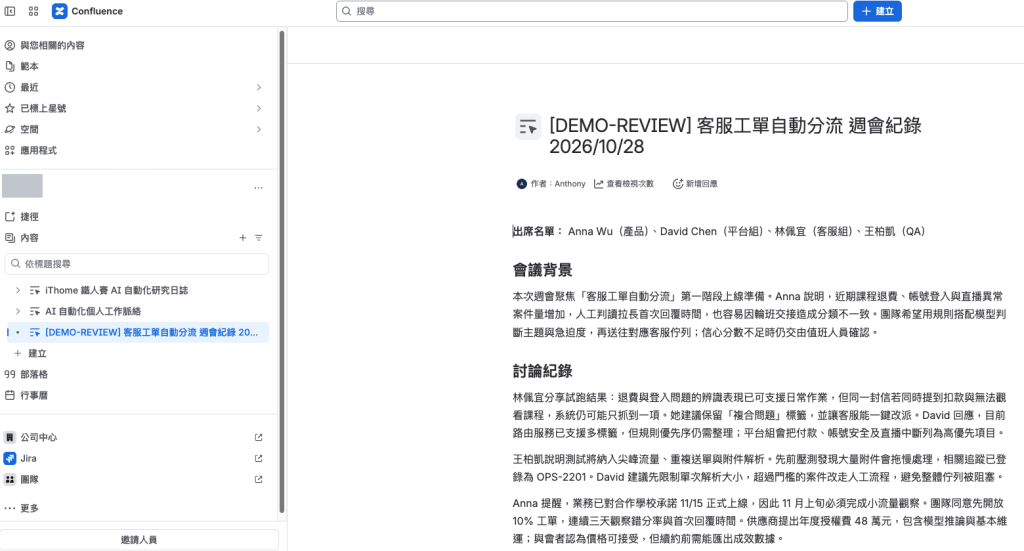
Task: Click iThome tree page icon
Action: point(35,290)
